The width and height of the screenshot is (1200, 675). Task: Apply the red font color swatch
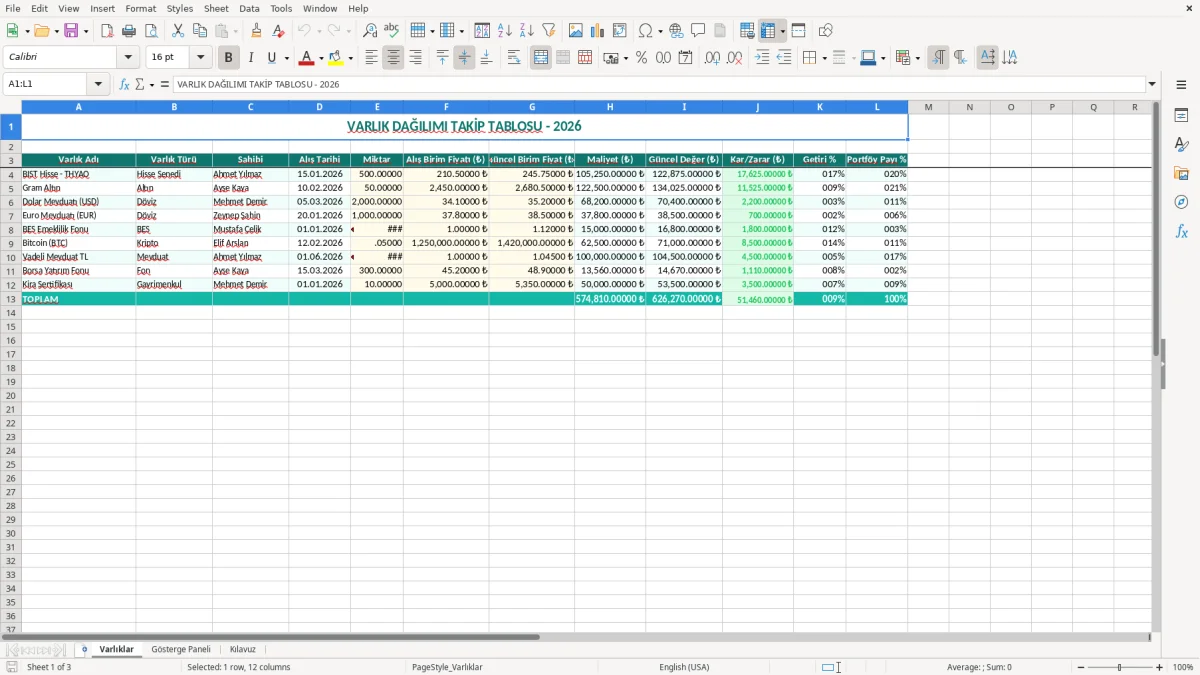[307, 58]
